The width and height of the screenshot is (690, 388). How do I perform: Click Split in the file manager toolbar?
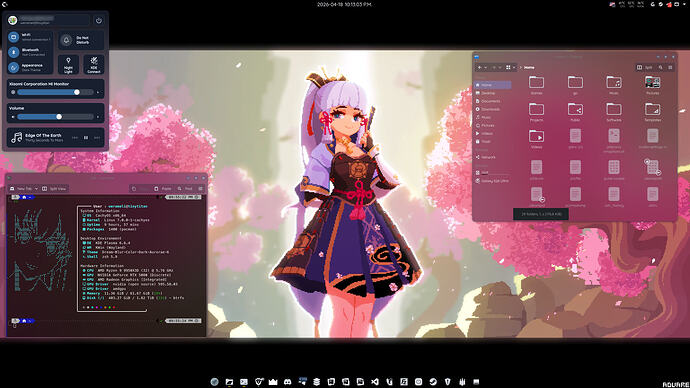pos(645,67)
